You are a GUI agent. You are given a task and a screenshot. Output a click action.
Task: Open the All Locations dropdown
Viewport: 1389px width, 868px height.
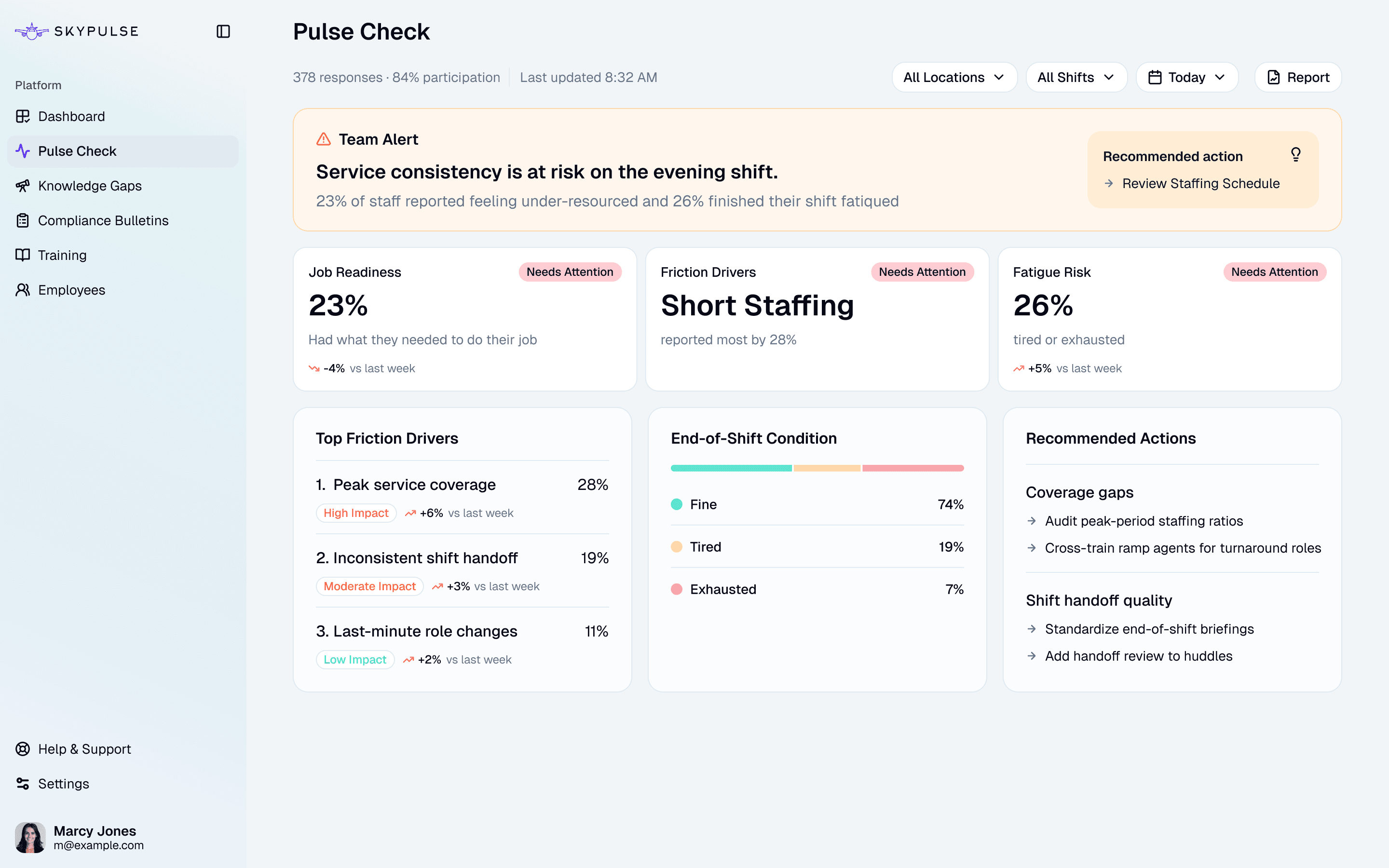tap(954, 77)
